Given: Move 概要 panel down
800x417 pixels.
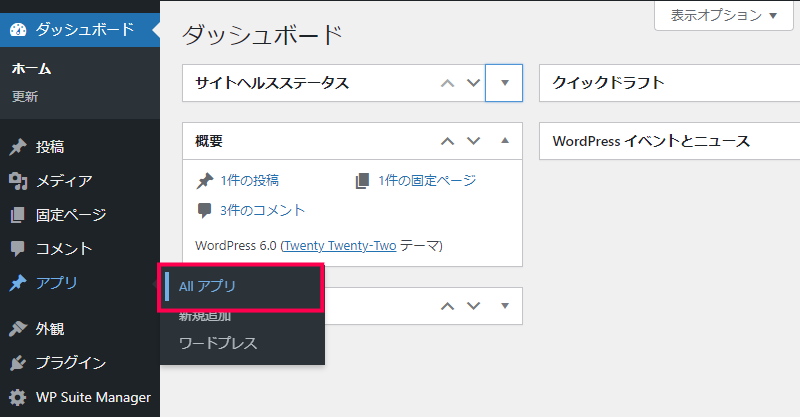Looking at the screenshot, I should coord(473,141).
